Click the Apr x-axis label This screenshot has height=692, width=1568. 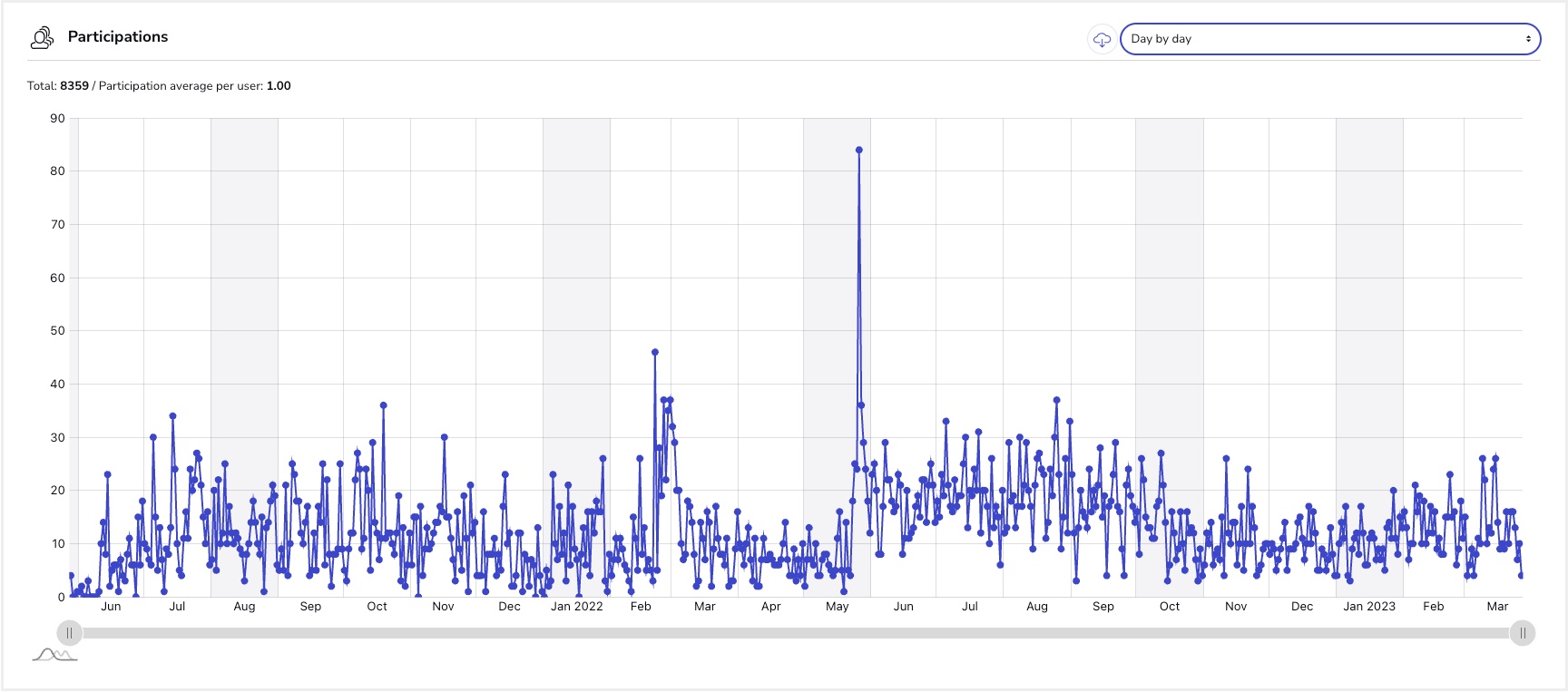pyautogui.click(x=770, y=607)
